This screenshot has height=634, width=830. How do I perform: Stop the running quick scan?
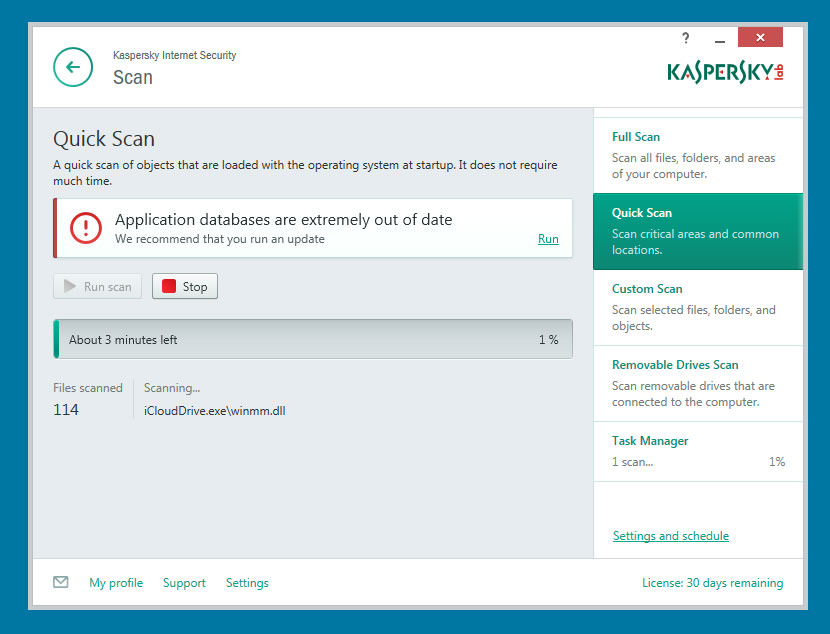[185, 286]
